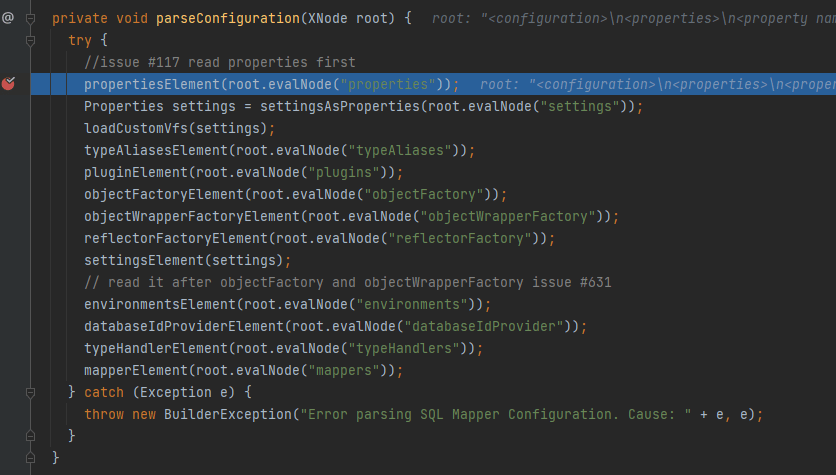Click the inline root debug value on the method signature line
The width and height of the screenshot is (836, 475).
click(x=633, y=19)
